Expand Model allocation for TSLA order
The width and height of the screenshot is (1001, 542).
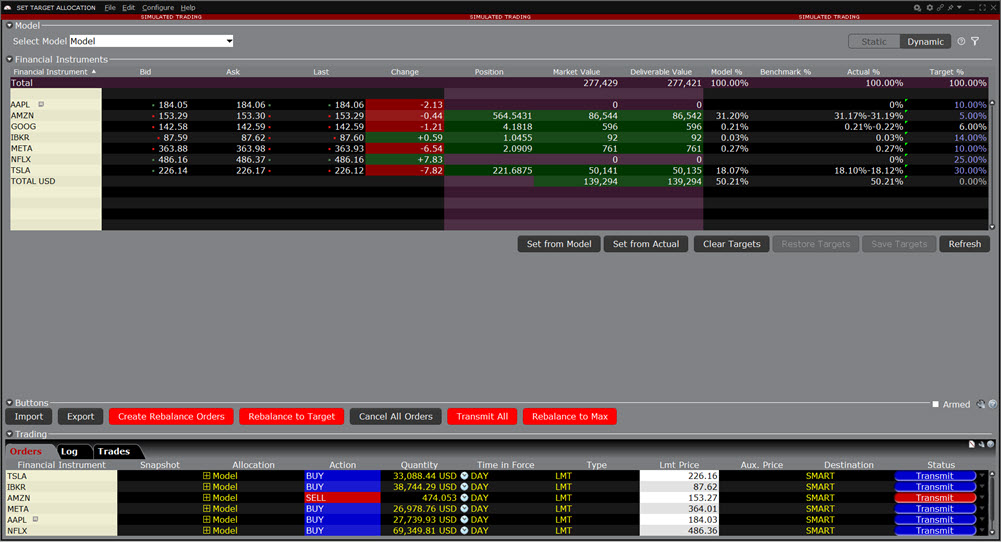[207, 476]
